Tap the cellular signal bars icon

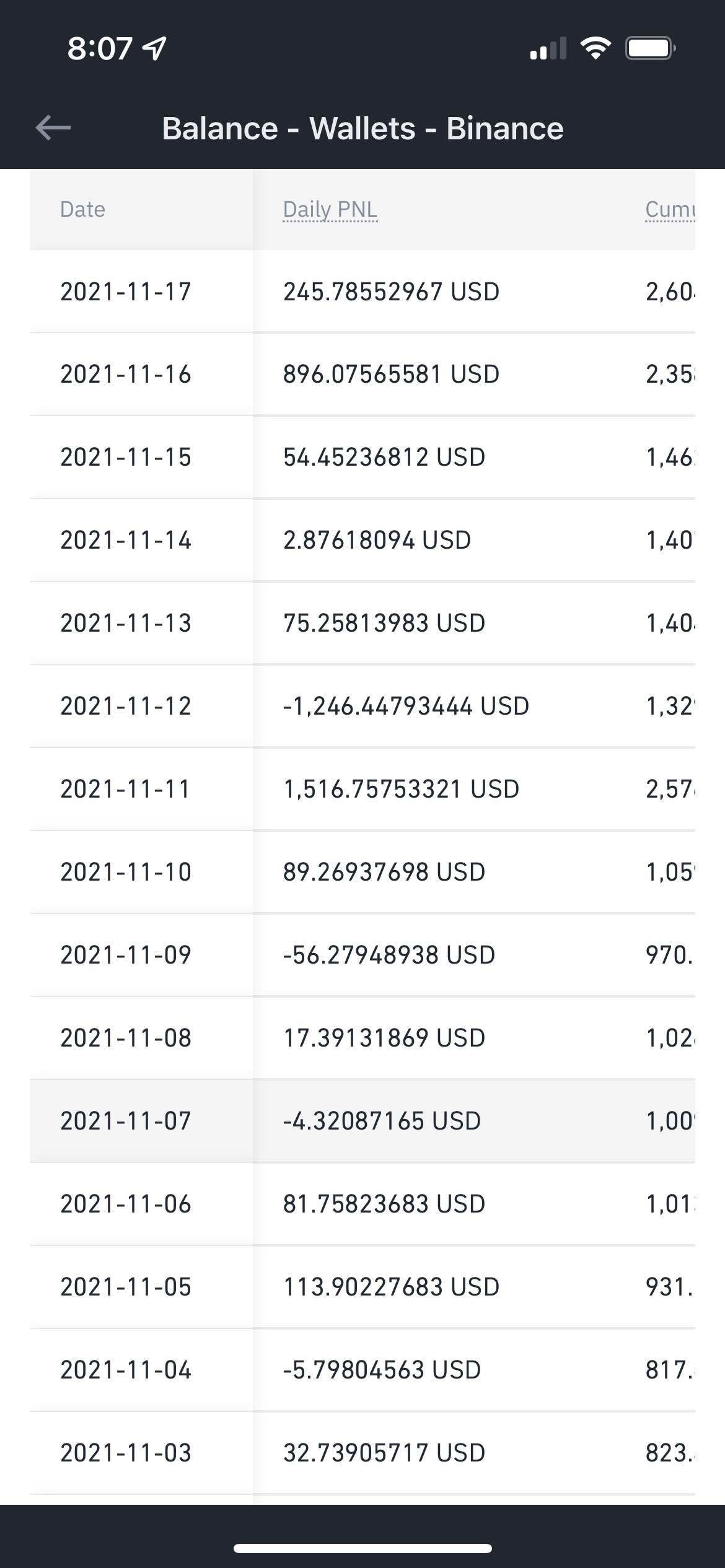[x=548, y=49]
